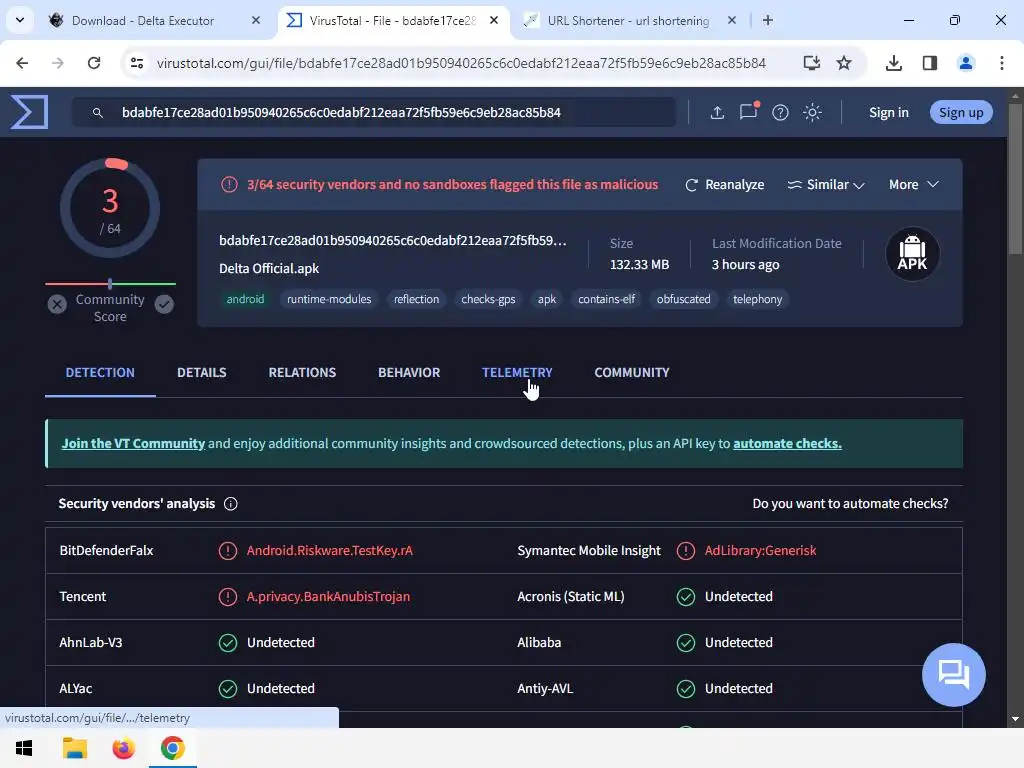1024x768 pixels.
Task: Toggle the browser side panel icon
Action: point(930,63)
